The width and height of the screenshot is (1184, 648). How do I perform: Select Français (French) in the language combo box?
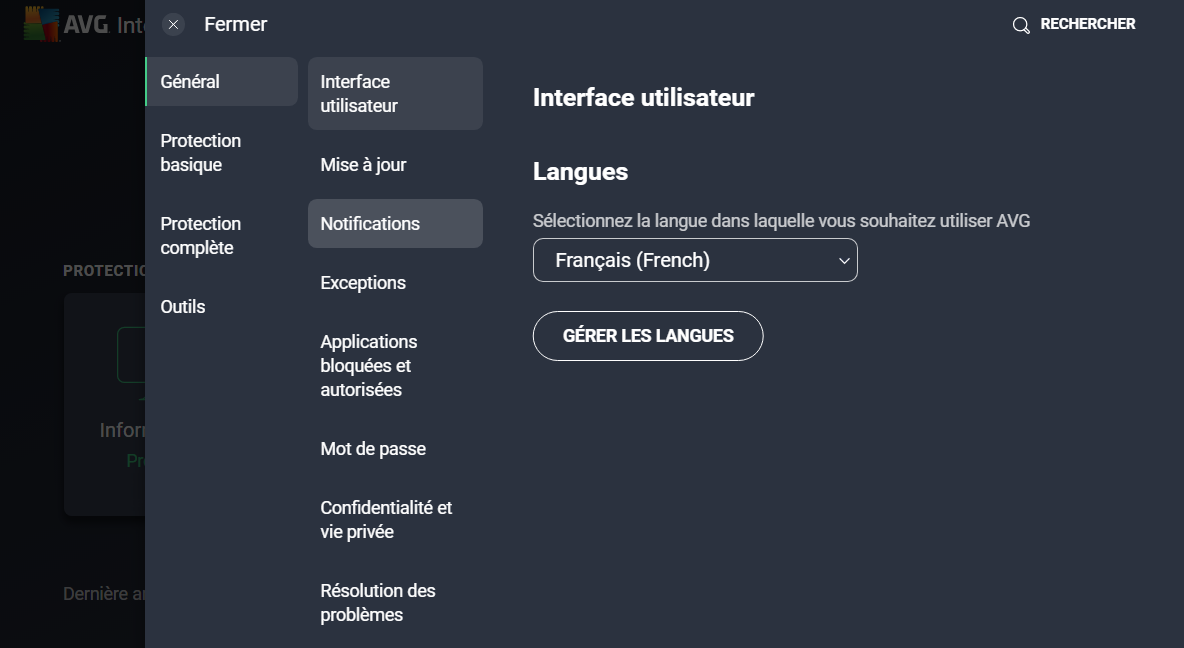[695, 260]
